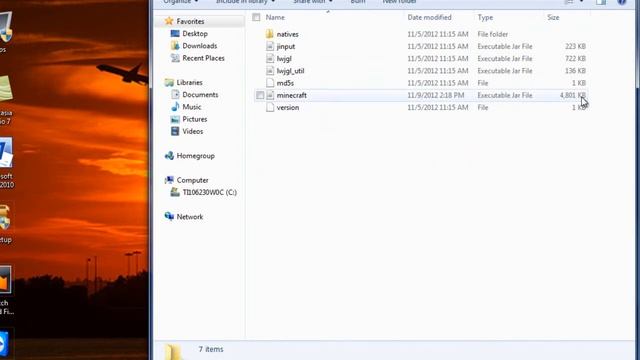Click the '11/9/2012 2:18 PM' date cell
640x360 pixels.
tap(436, 95)
